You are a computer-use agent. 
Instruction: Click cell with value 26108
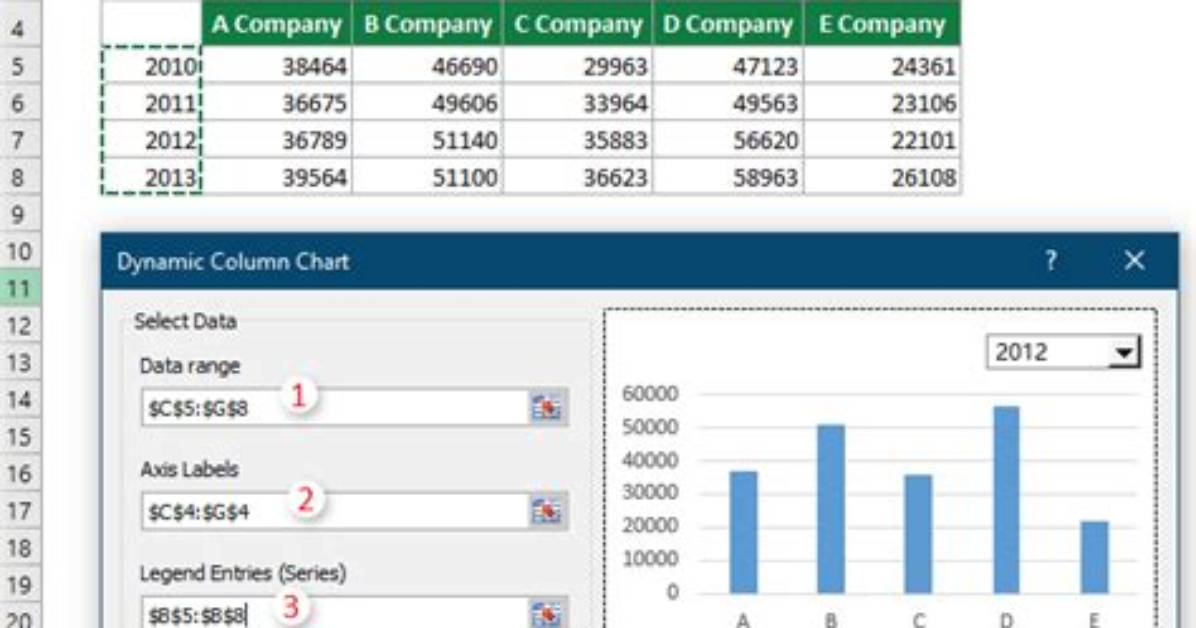coord(883,177)
